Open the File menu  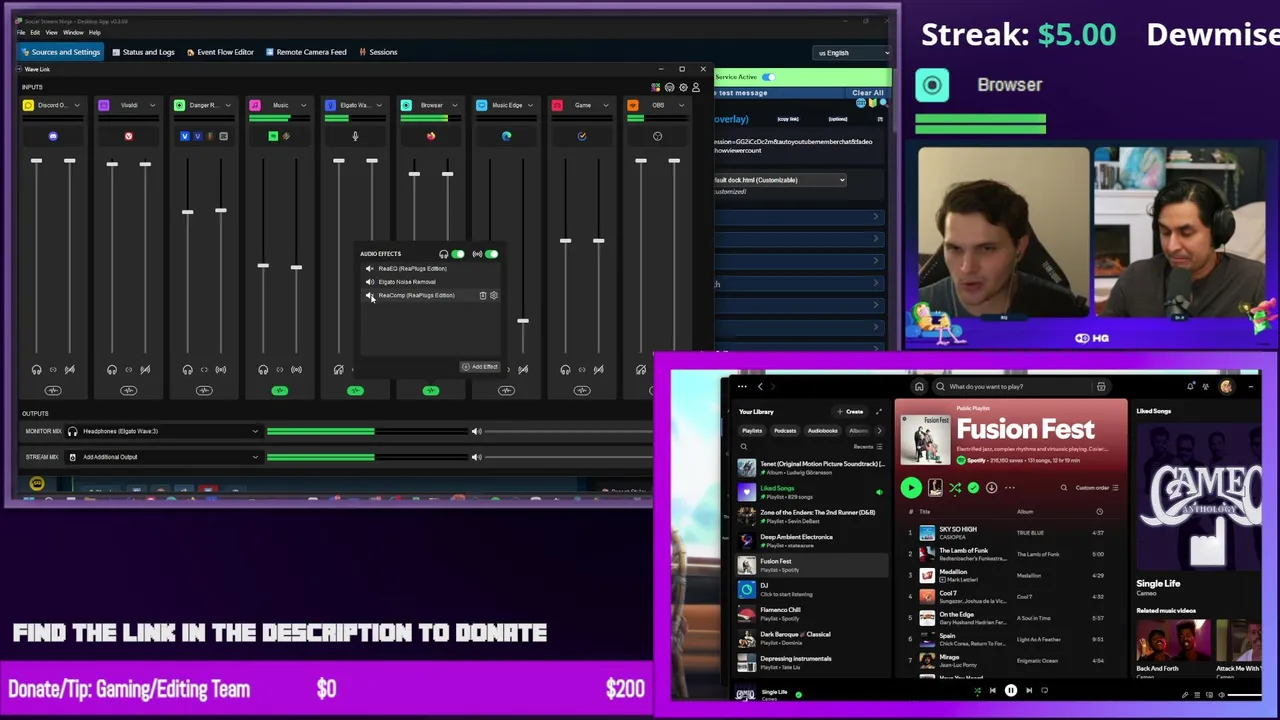click(21, 32)
